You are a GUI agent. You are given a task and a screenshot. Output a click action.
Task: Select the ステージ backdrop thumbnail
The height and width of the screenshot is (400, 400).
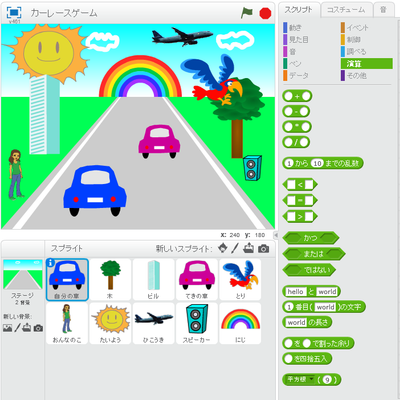[22, 275]
